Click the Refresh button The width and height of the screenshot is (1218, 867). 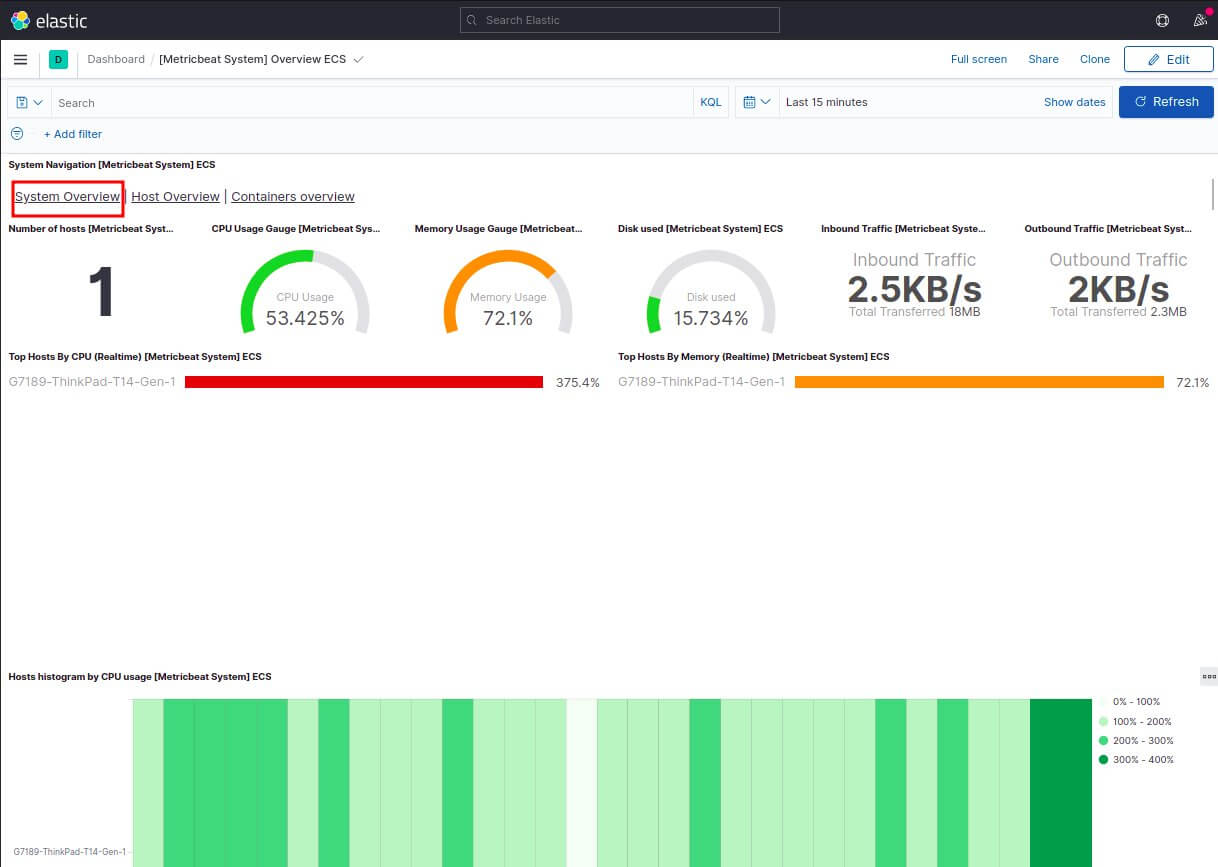1166,102
